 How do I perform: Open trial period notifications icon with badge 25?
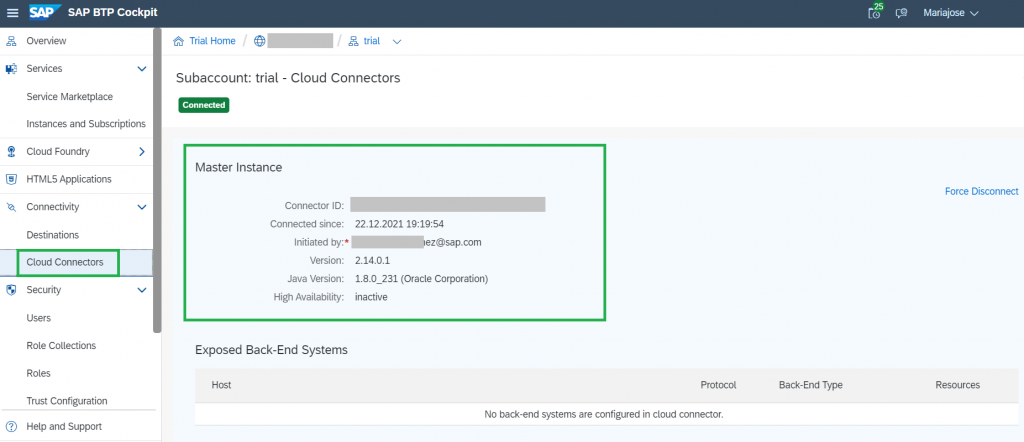[x=875, y=12]
